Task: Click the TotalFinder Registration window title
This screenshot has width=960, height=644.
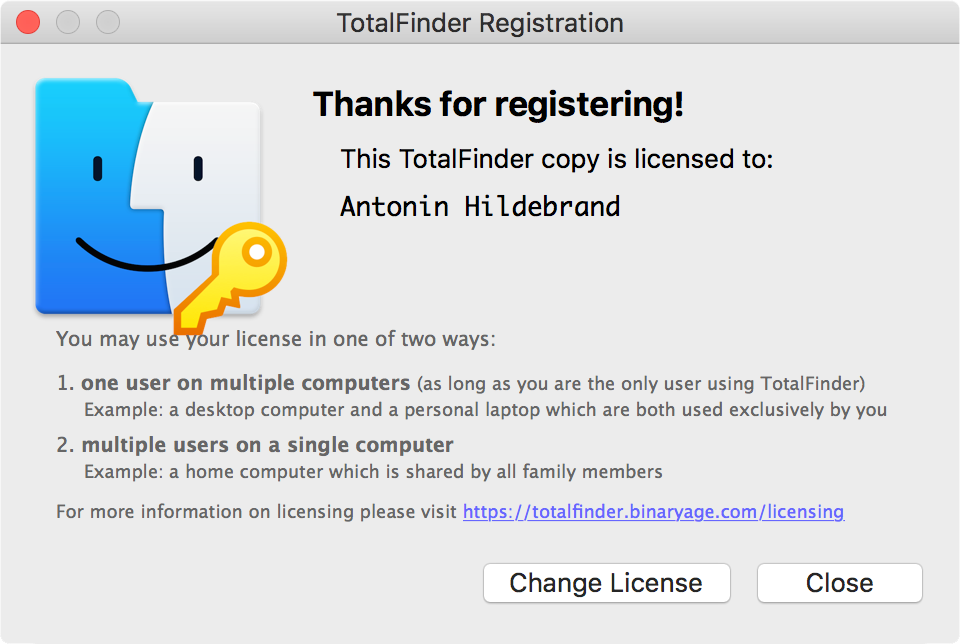Action: [x=480, y=22]
